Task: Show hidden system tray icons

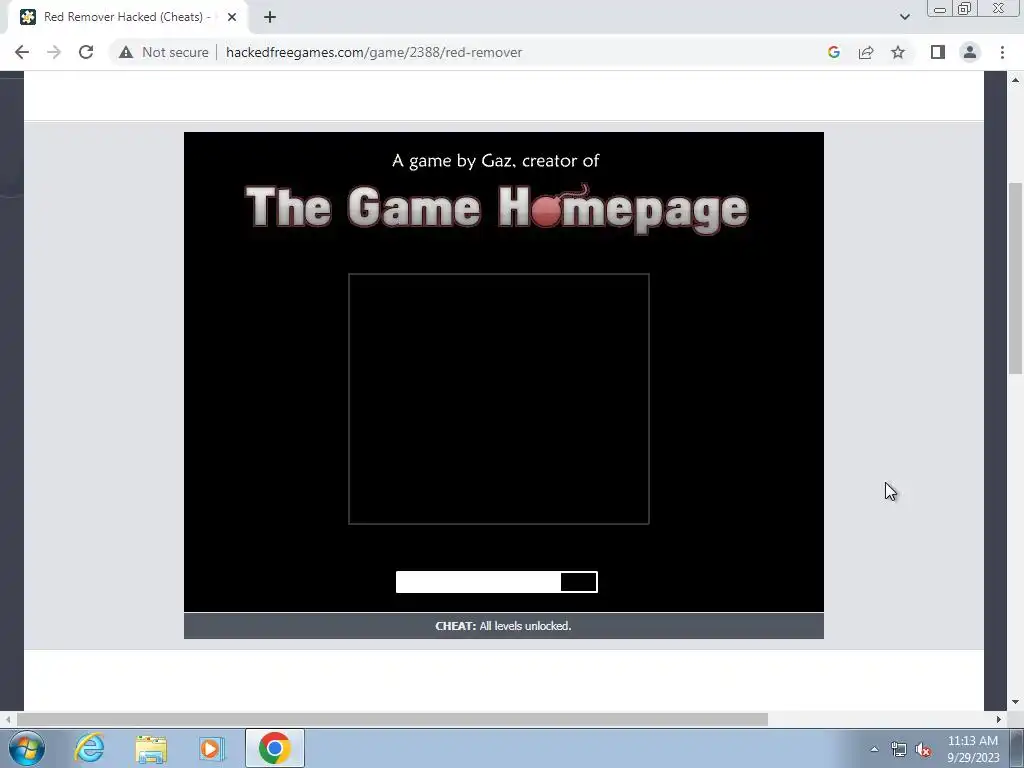Action: (x=874, y=749)
